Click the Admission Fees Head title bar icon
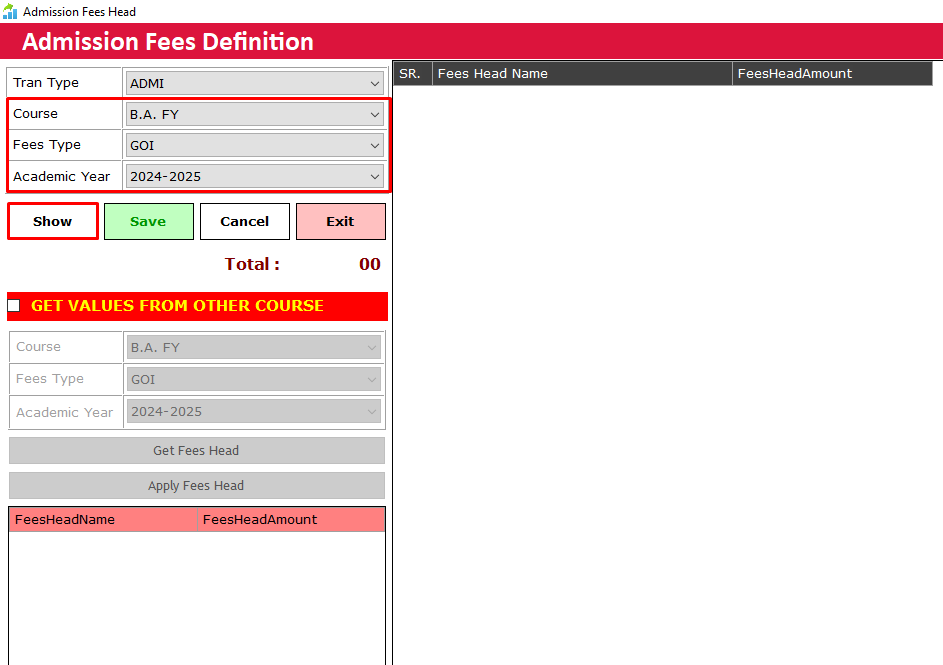 [10, 11]
